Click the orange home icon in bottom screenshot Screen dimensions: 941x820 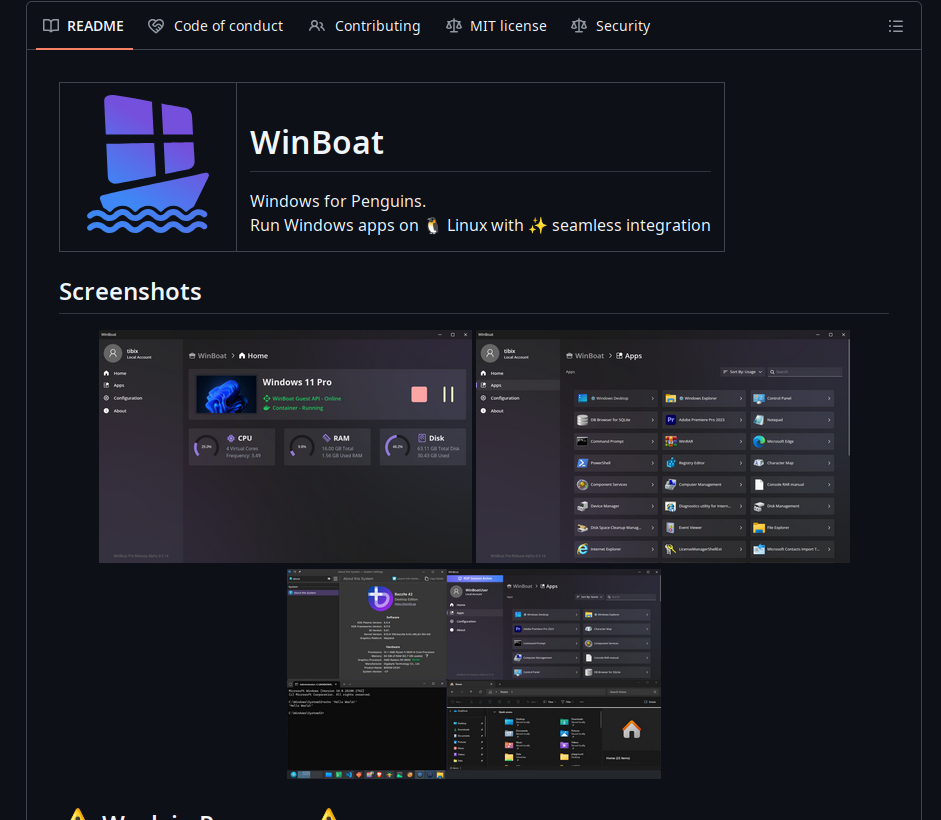tap(631, 729)
